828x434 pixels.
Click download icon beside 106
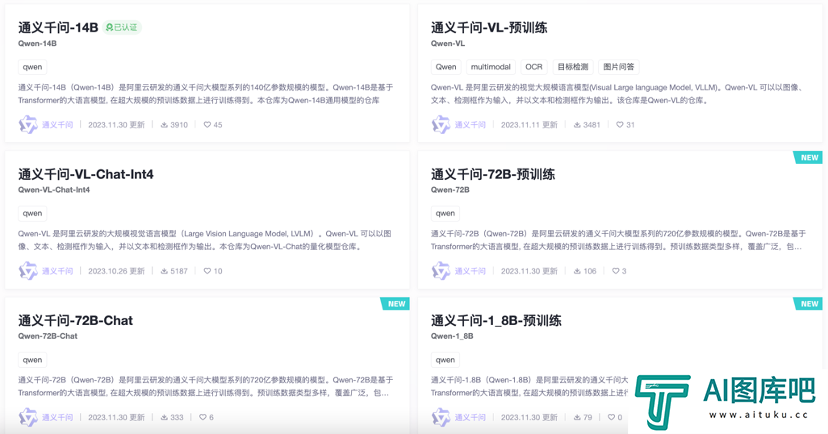point(577,271)
